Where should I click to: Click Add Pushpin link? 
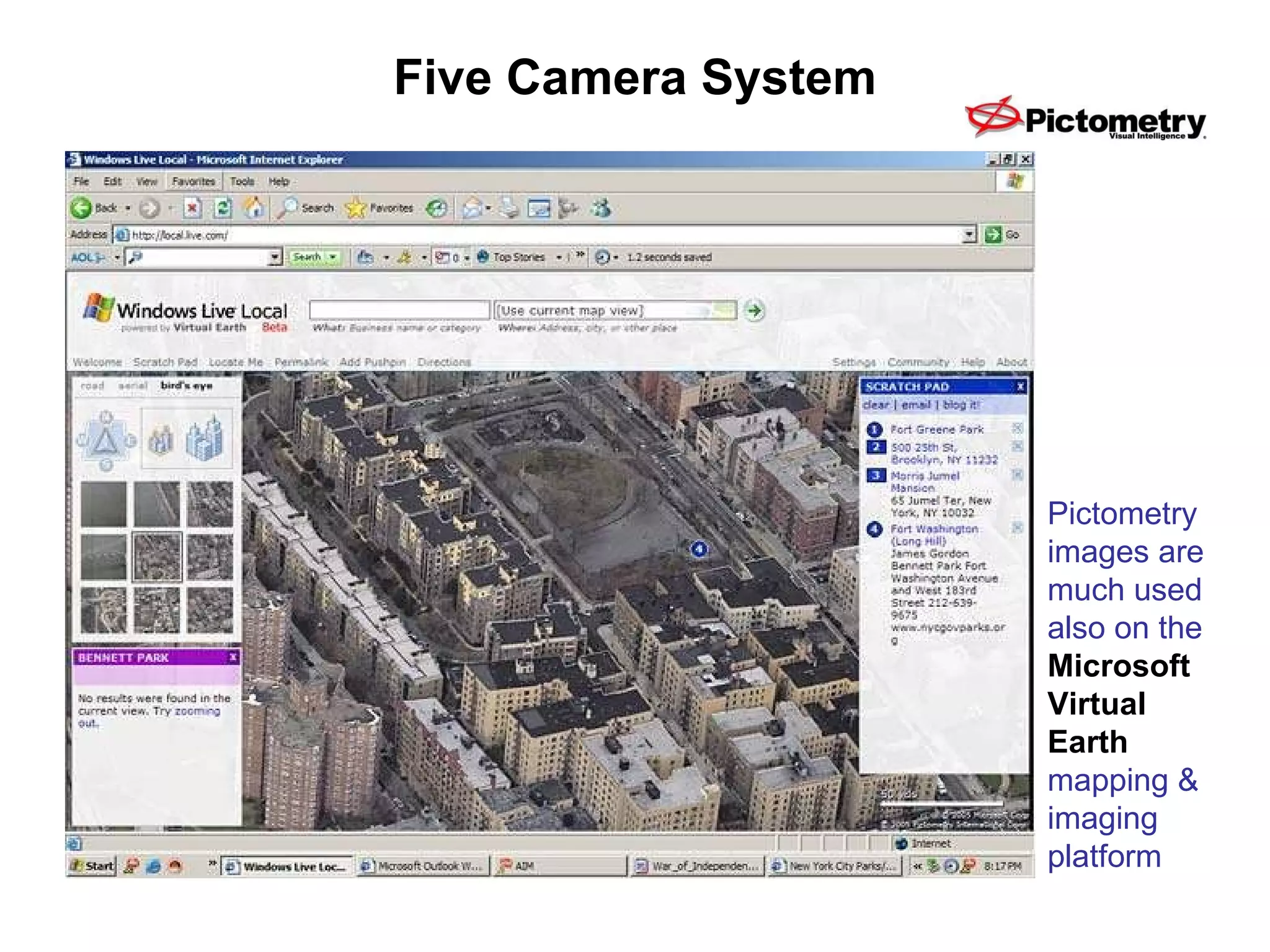coord(373,362)
